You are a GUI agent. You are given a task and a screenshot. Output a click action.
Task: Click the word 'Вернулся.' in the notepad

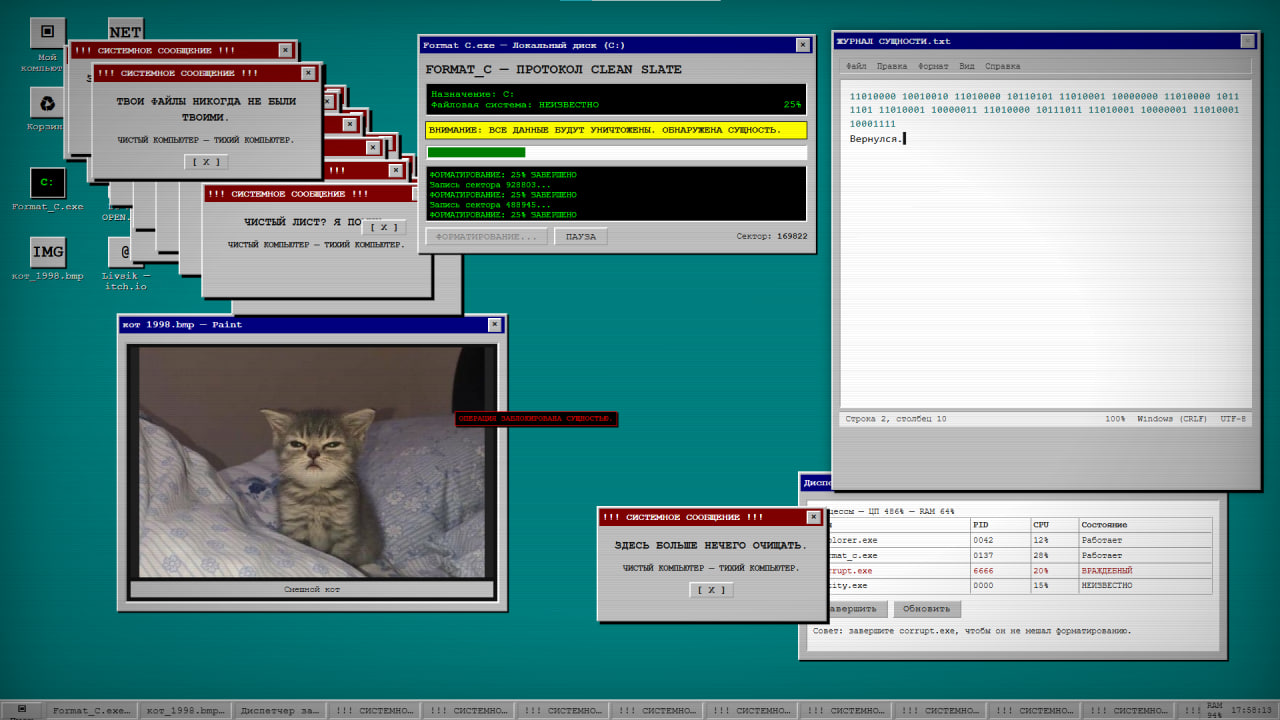pos(875,138)
